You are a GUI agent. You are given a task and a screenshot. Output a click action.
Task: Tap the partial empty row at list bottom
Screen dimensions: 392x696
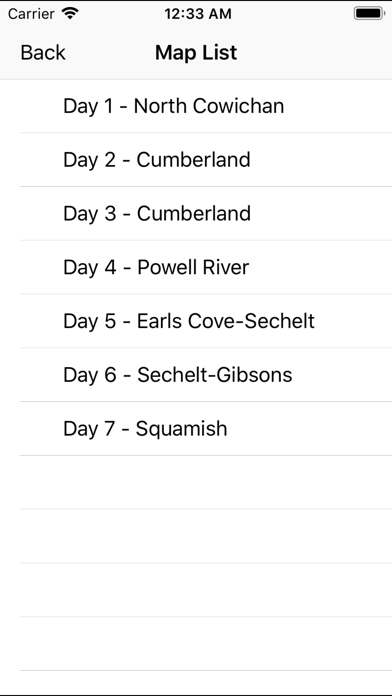pyautogui.click(x=196, y=683)
